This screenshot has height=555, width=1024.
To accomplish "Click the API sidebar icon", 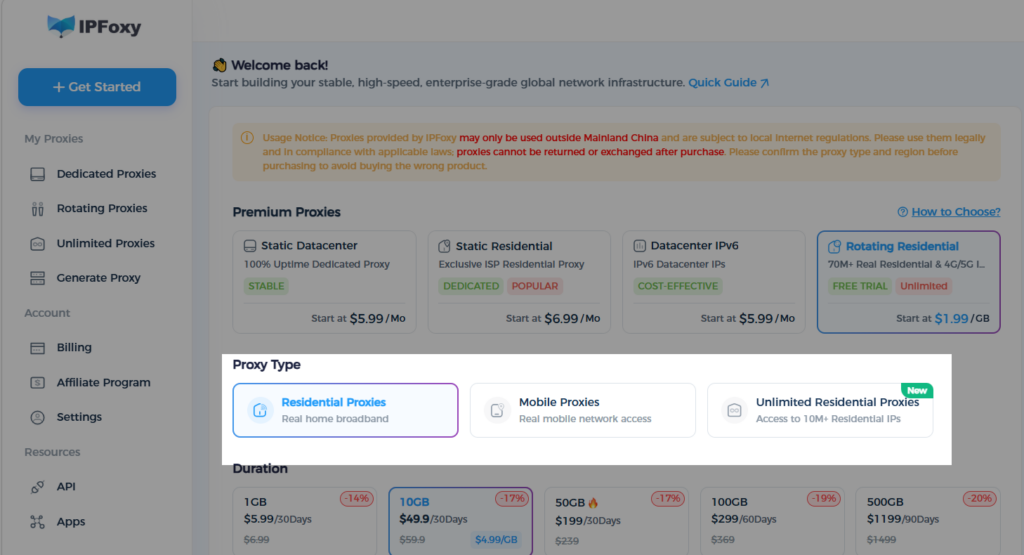I will 38,487.
